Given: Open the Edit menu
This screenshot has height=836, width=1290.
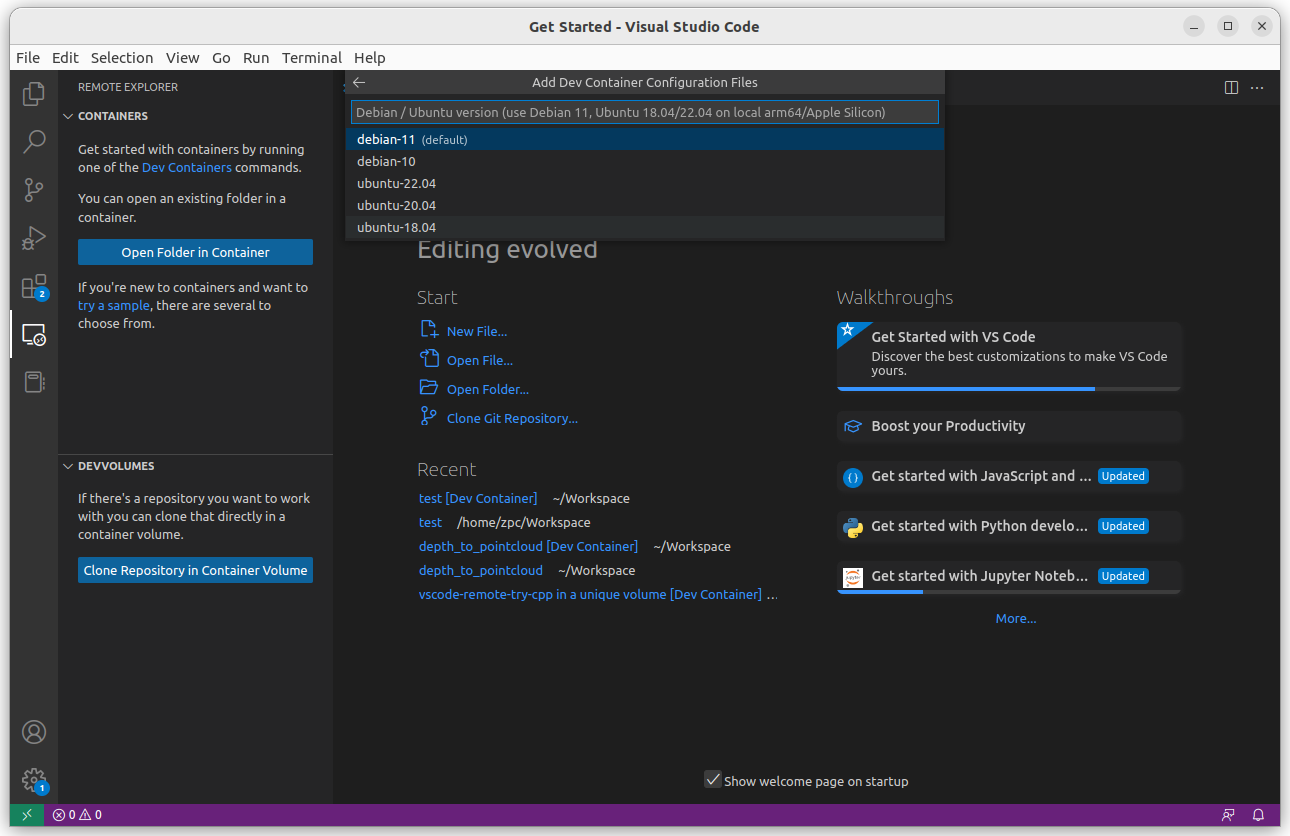Looking at the screenshot, I should click(x=65, y=58).
